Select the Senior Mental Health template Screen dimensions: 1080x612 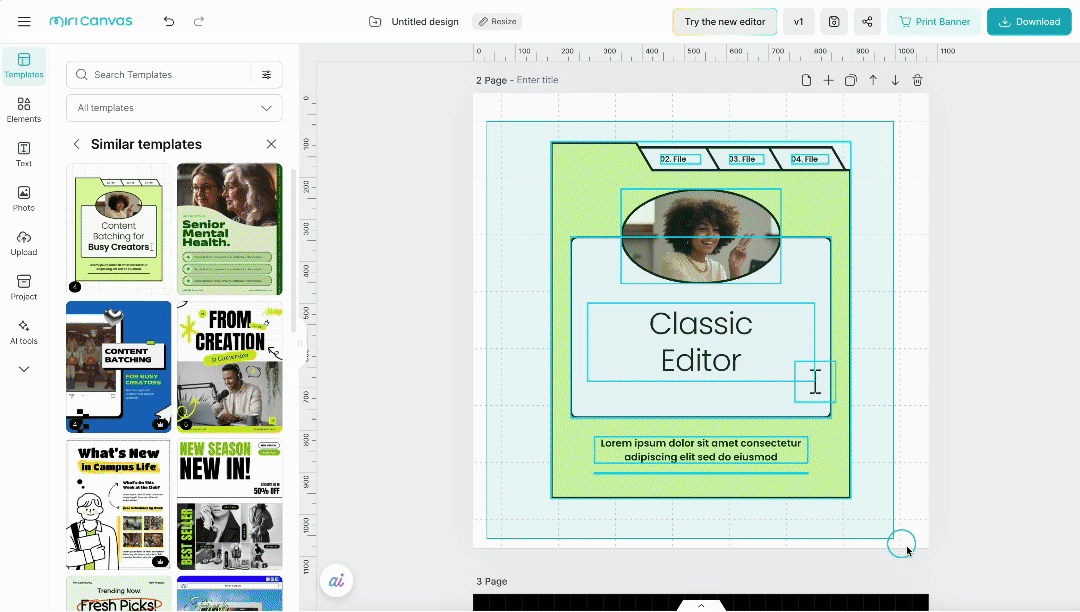click(229, 229)
